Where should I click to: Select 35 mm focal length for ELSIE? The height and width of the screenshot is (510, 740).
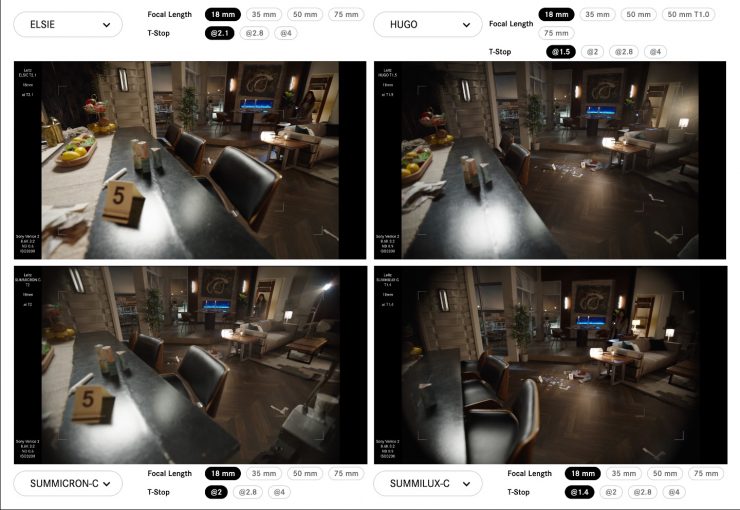[263, 15]
